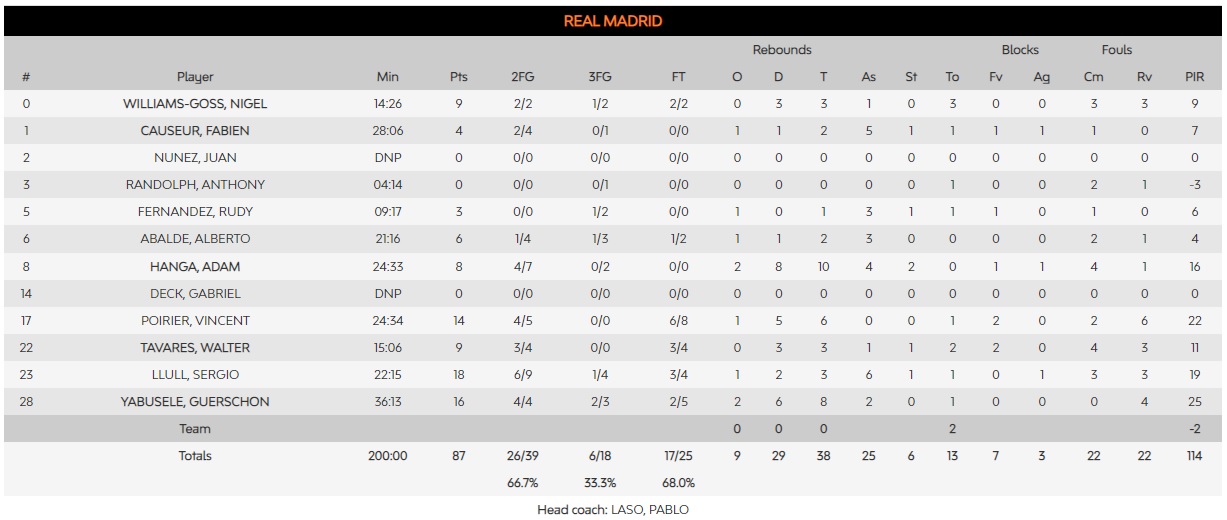The height and width of the screenshot is (520, 1227).
Task: Select the Totals row label
Action: [x=195, y=456]
